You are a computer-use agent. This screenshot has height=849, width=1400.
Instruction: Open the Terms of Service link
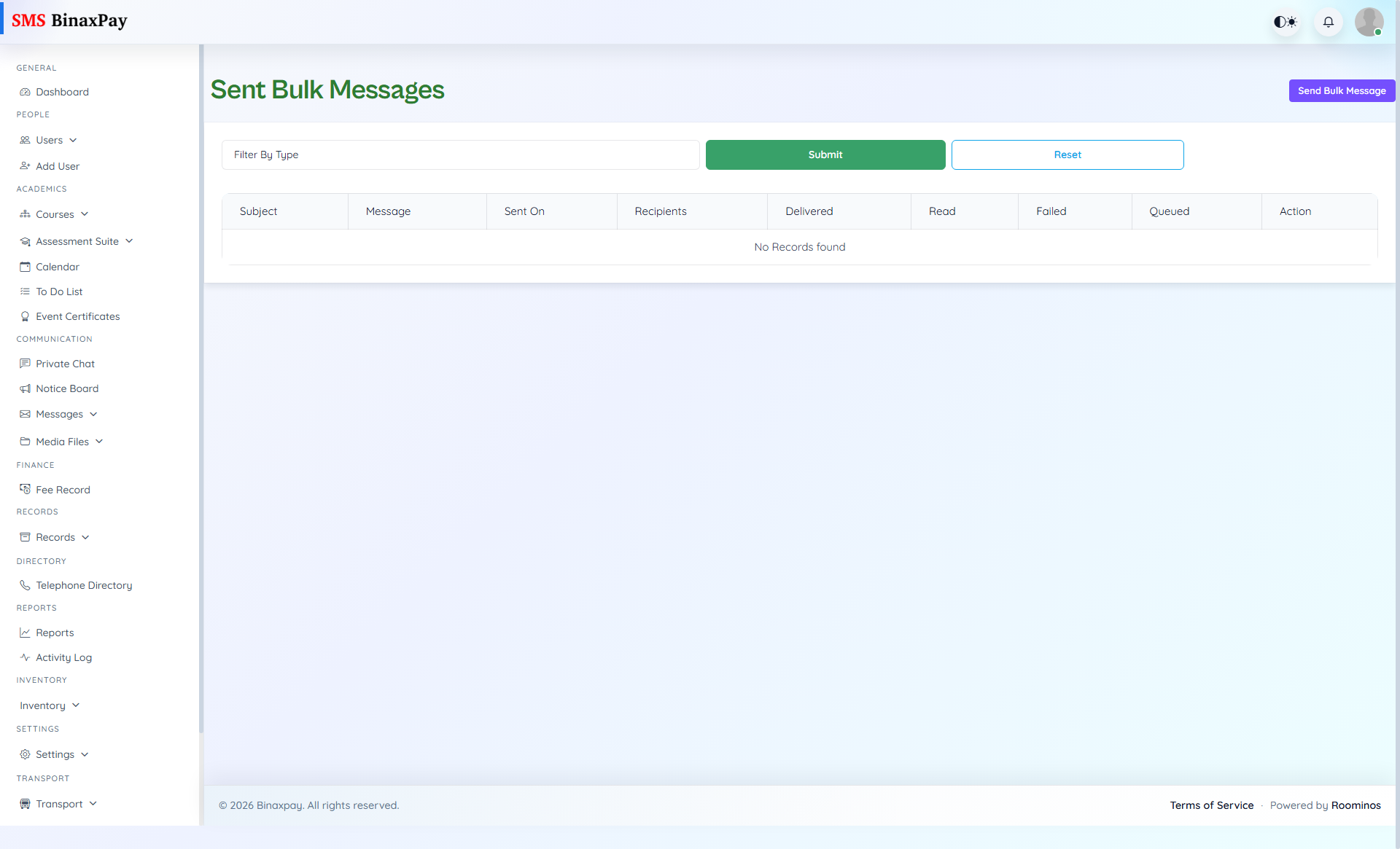tap(1211, 805)
